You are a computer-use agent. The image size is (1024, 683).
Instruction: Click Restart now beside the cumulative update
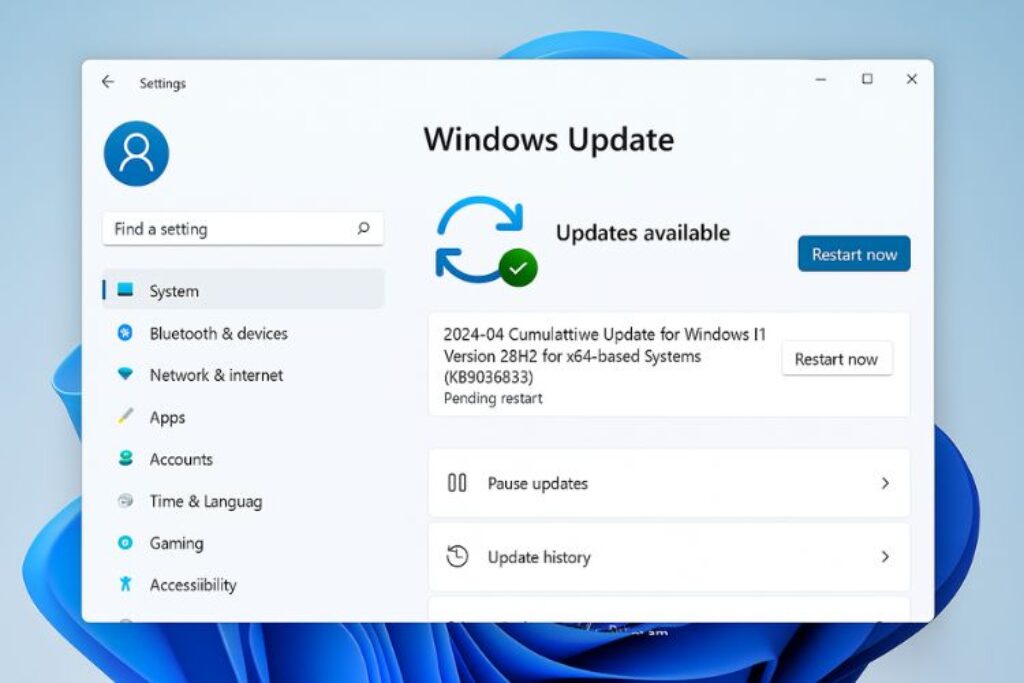pyautogui.click(x=836, y=358)
